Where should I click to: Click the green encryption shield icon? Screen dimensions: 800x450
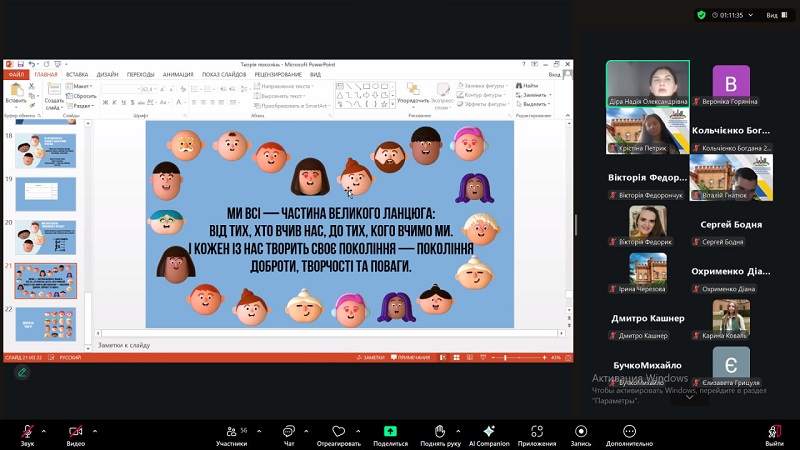[x=701, y=15]
